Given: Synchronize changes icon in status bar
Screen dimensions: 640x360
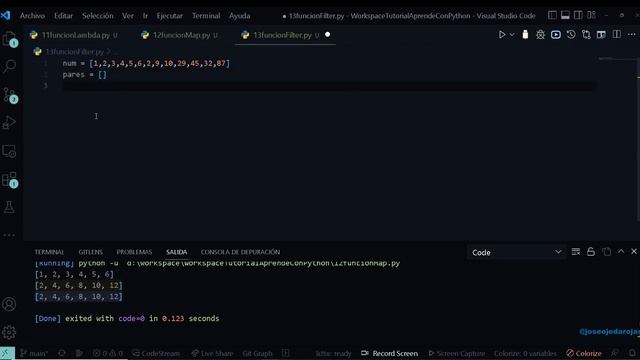Looking at the screenshot, I should (x=62, y=353).
